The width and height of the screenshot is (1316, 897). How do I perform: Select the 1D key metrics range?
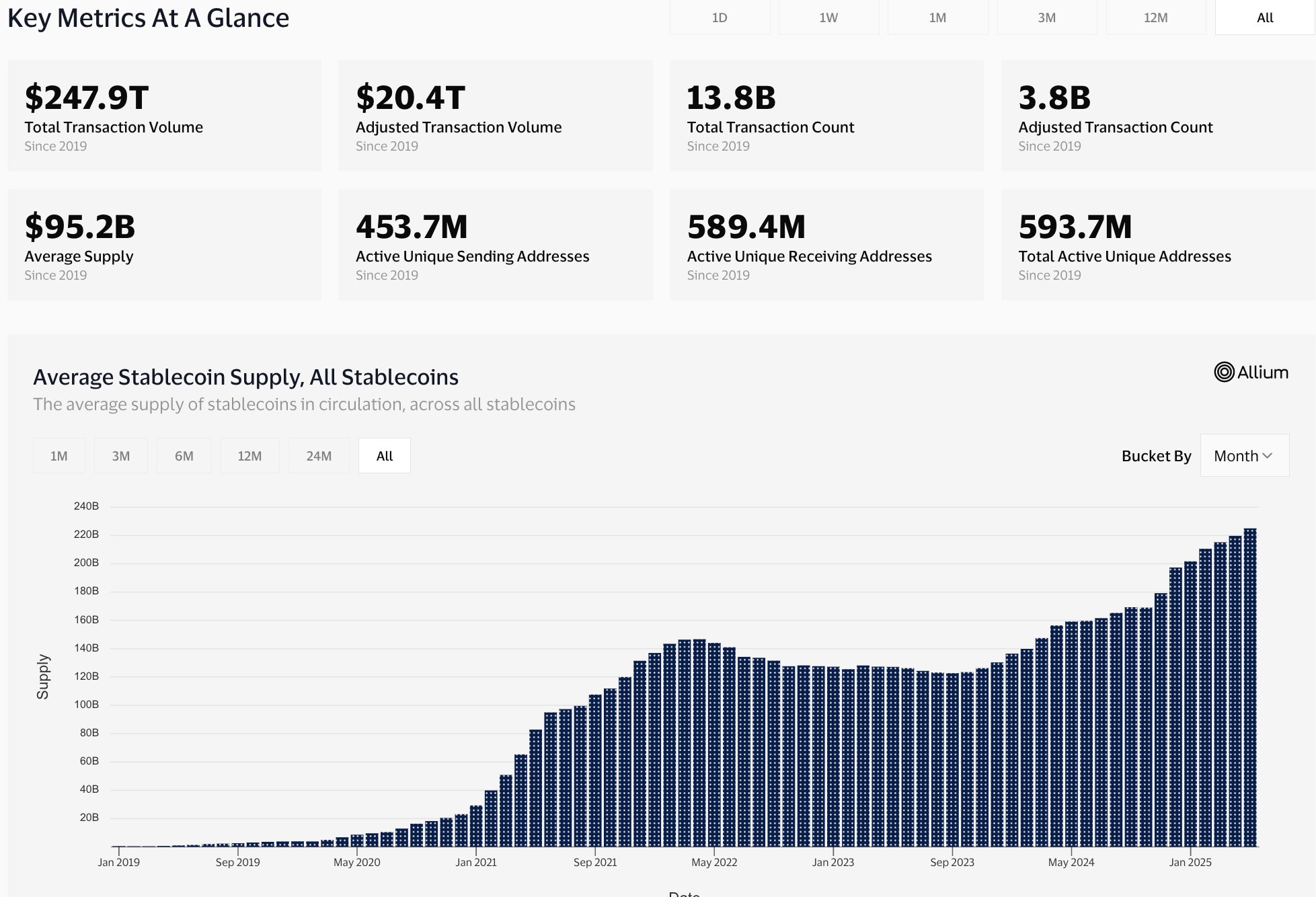coord(720,17)
